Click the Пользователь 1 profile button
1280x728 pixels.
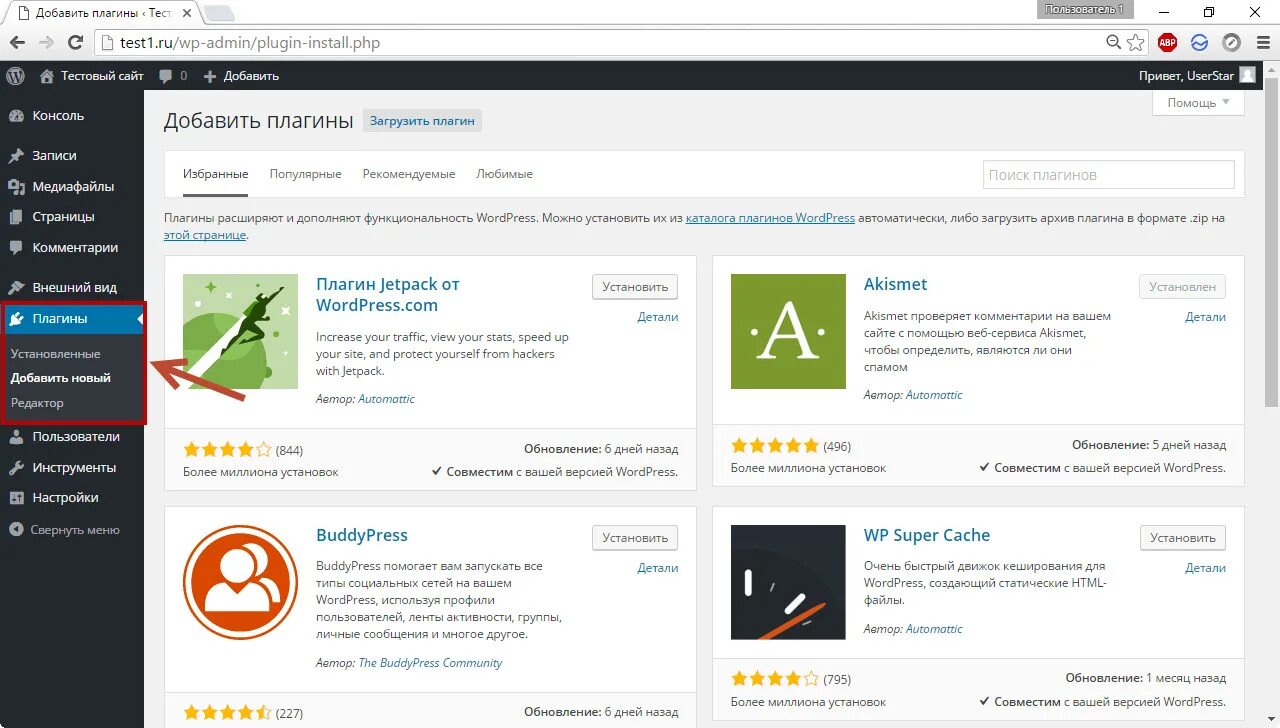(x=1085, y=9)
